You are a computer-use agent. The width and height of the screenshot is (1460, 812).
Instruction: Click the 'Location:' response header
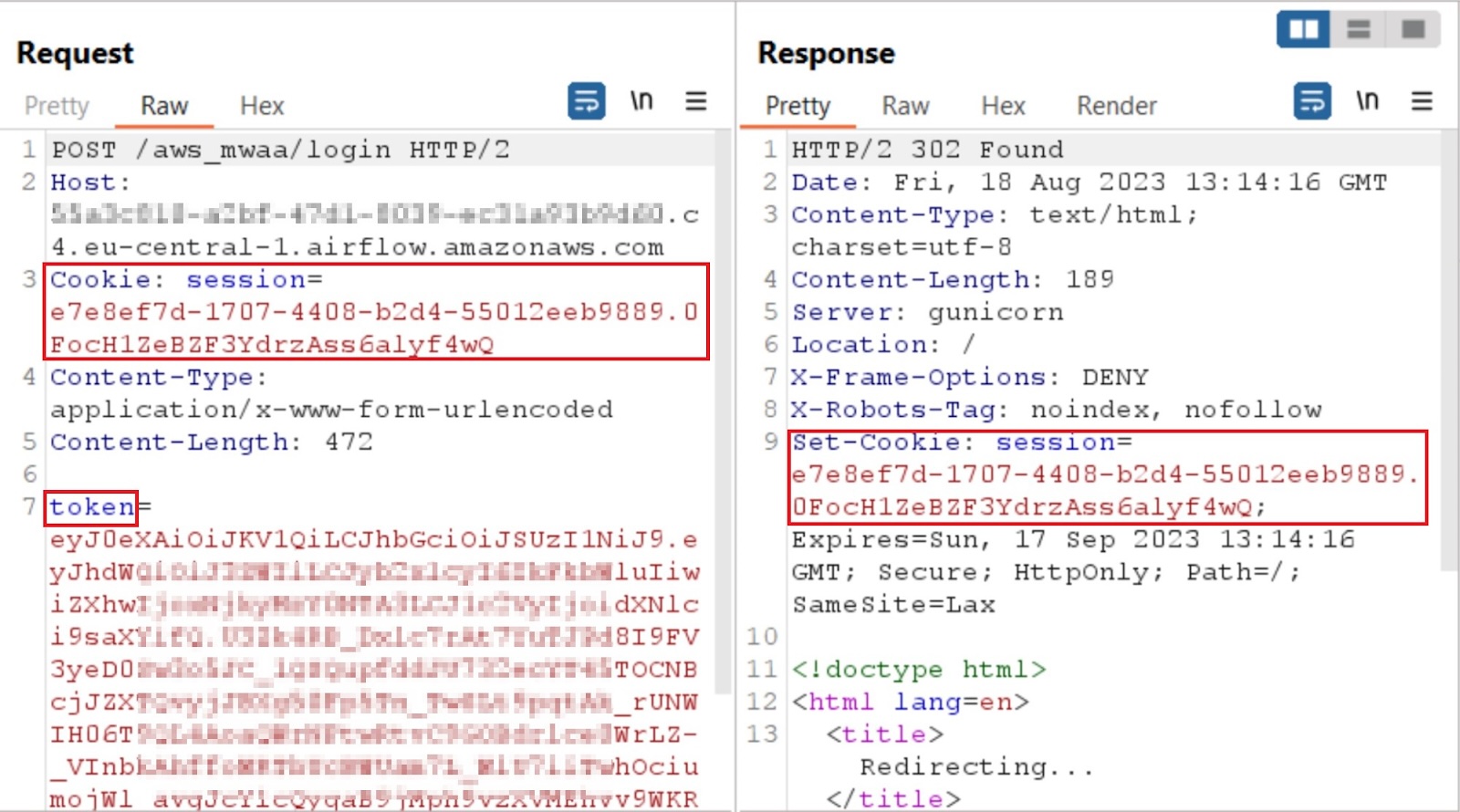865,345
